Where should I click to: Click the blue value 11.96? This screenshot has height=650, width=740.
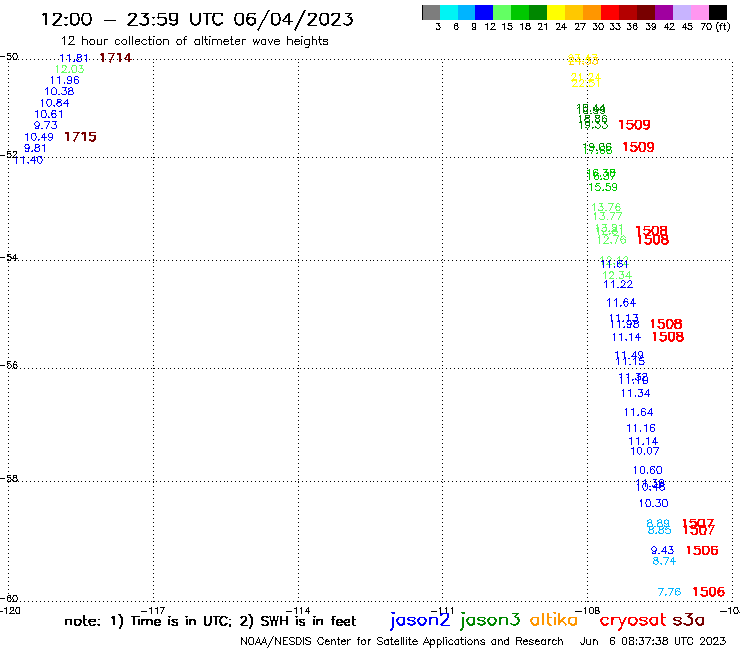(x=65, y=80)
